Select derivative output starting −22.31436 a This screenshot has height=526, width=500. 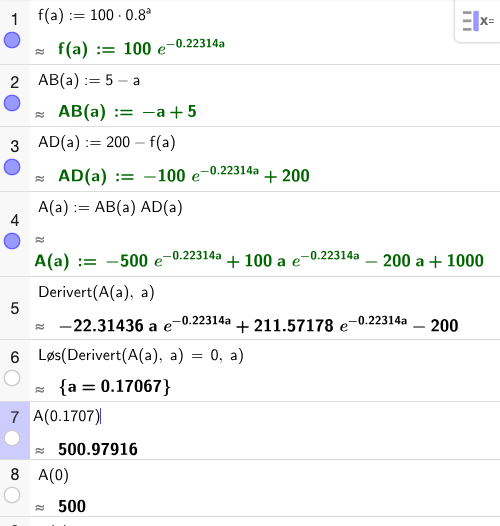coord(258,324)
